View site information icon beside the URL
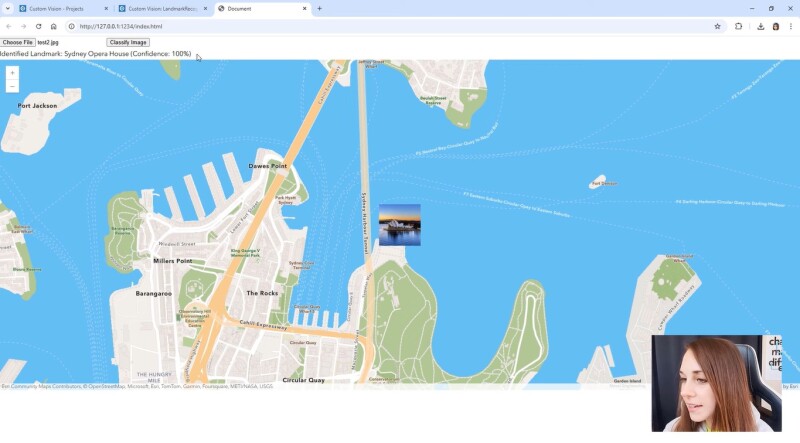800x443 pixels. 71,26
